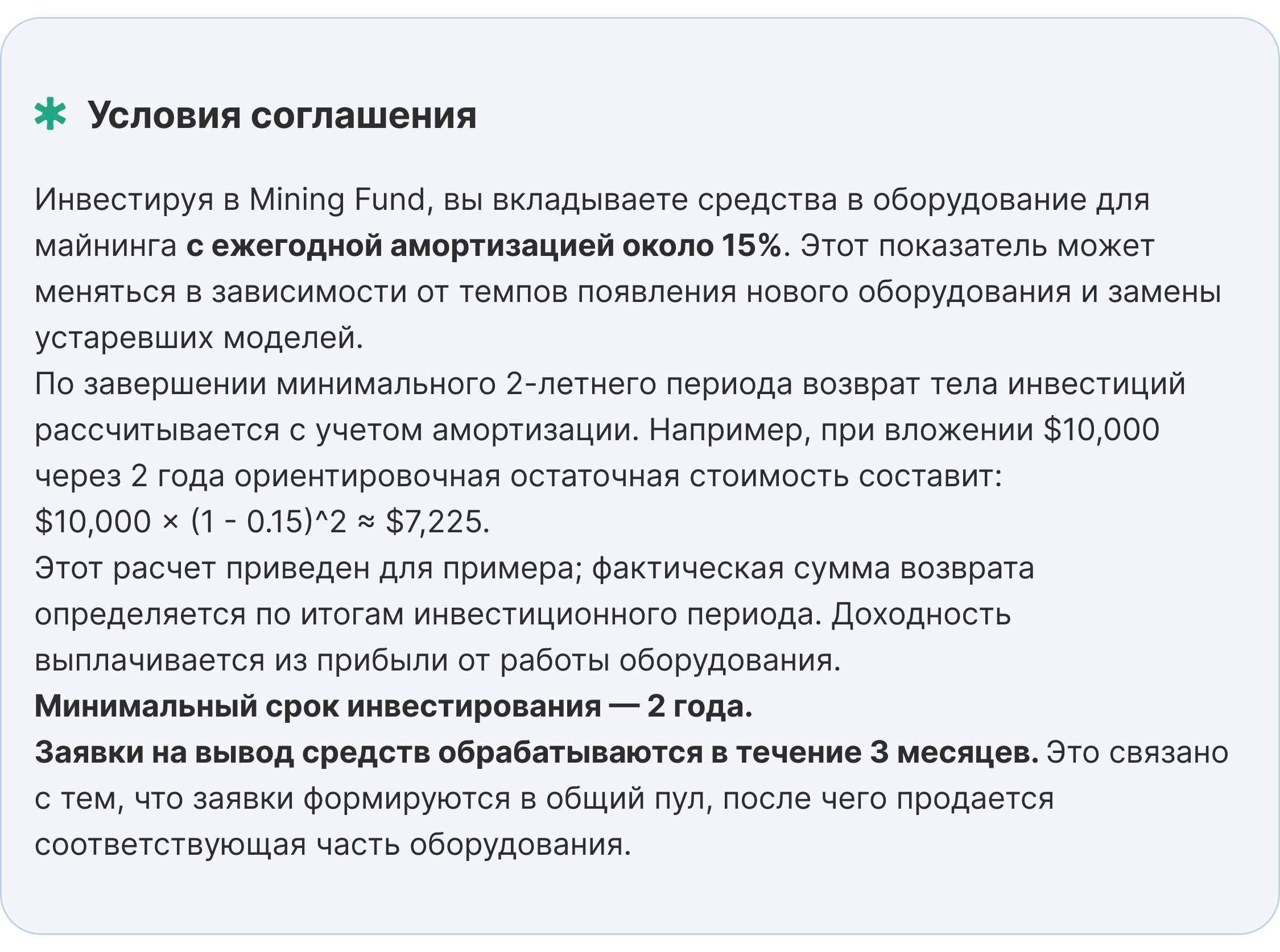Viewport: 1280px width, 952px height.
Task: Click the "Условия соглашения" heading
Action: 282,115
